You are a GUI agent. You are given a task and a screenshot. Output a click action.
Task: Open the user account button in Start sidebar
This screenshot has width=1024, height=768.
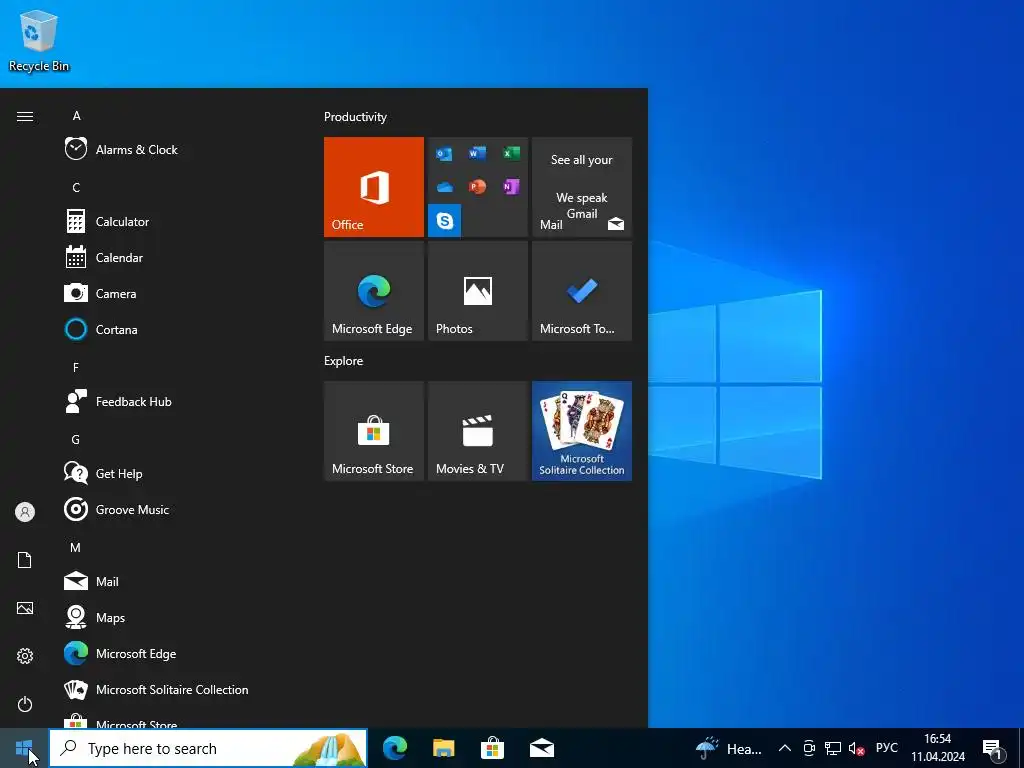(x=25, y=512)
